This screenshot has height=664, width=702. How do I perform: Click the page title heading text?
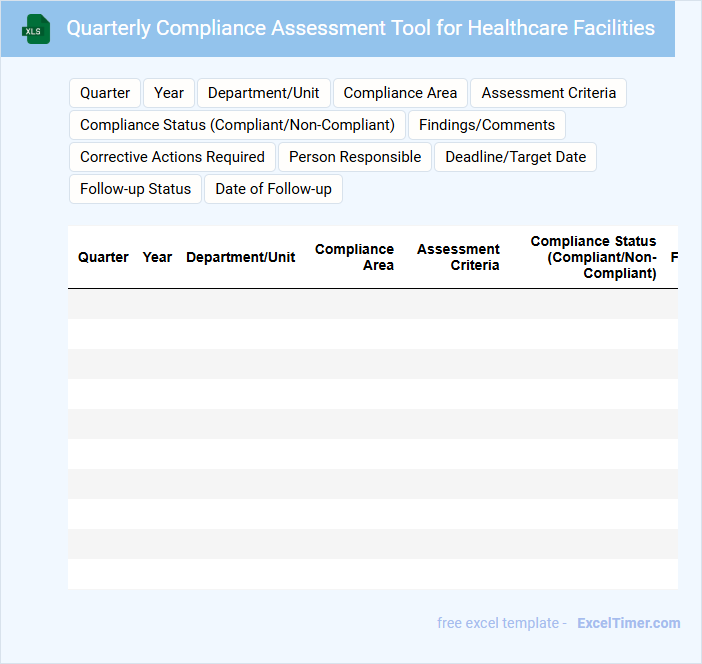[x=360, y=28]
